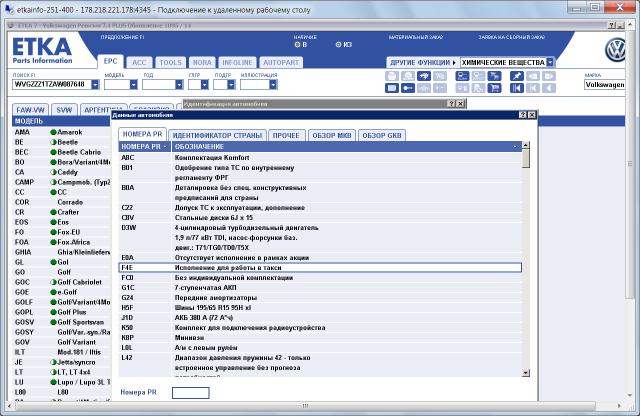Click the greyed forward-arrow box icon in top row
Viewport: 640px width, 416px height.
pyautogui.click(x=549, y=76)
